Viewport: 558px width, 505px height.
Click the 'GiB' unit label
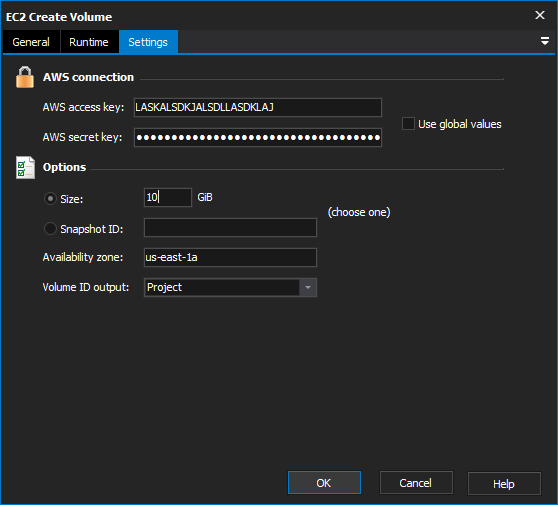[x=205, y=197]
